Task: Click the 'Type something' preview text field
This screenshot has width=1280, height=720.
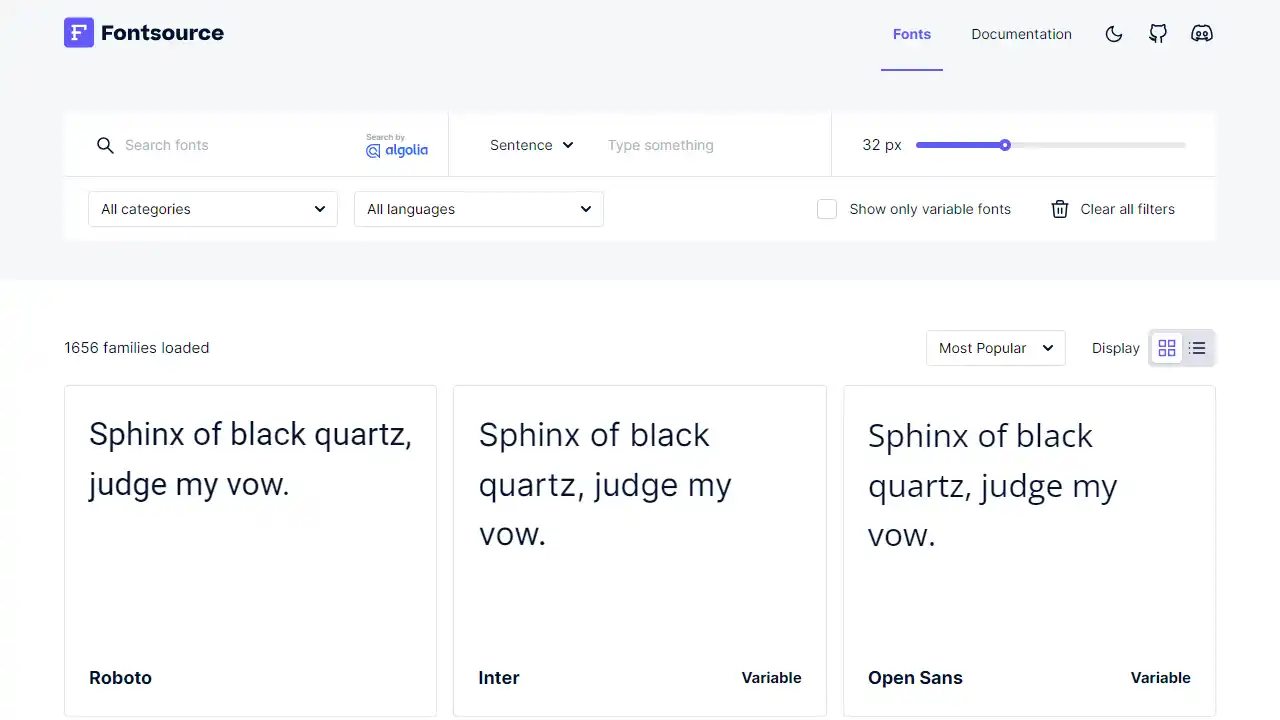Action: pos(700,145)
